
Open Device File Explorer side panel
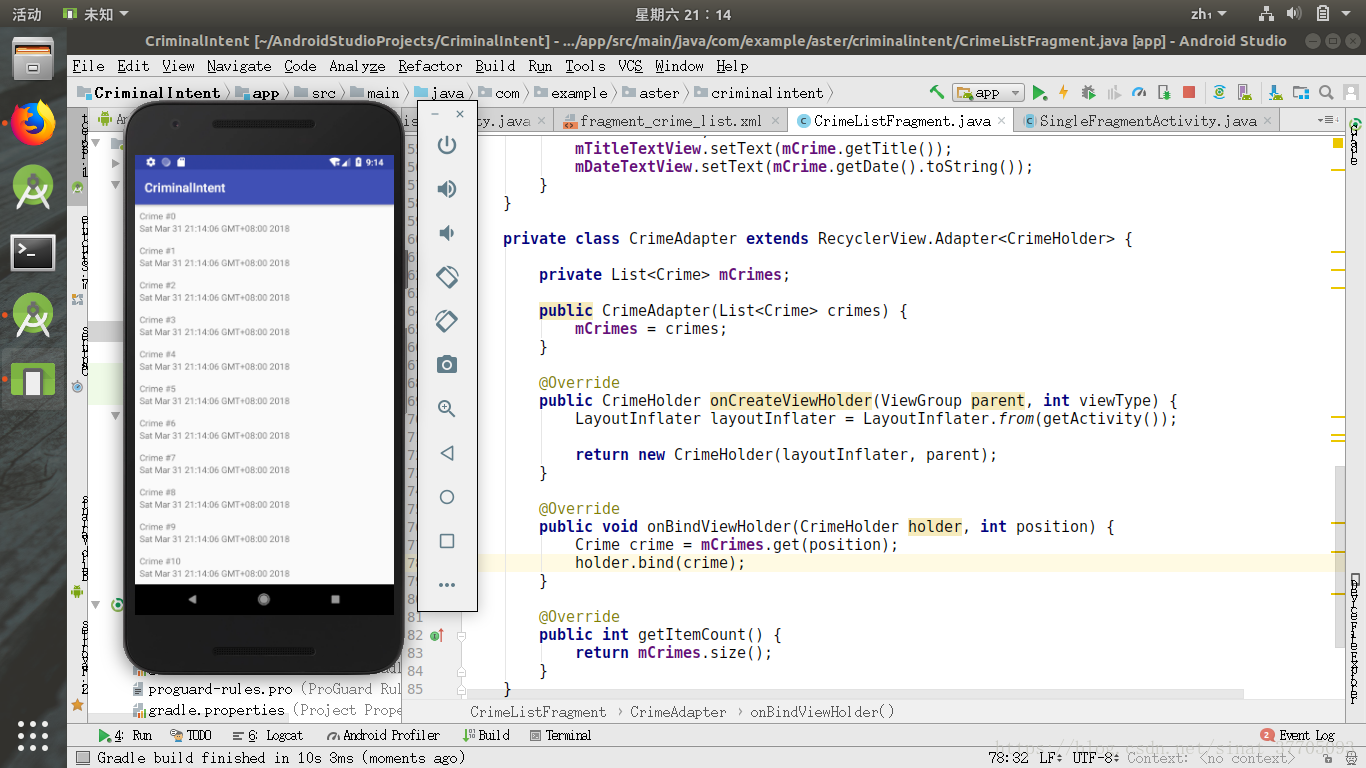[1355, 637]
